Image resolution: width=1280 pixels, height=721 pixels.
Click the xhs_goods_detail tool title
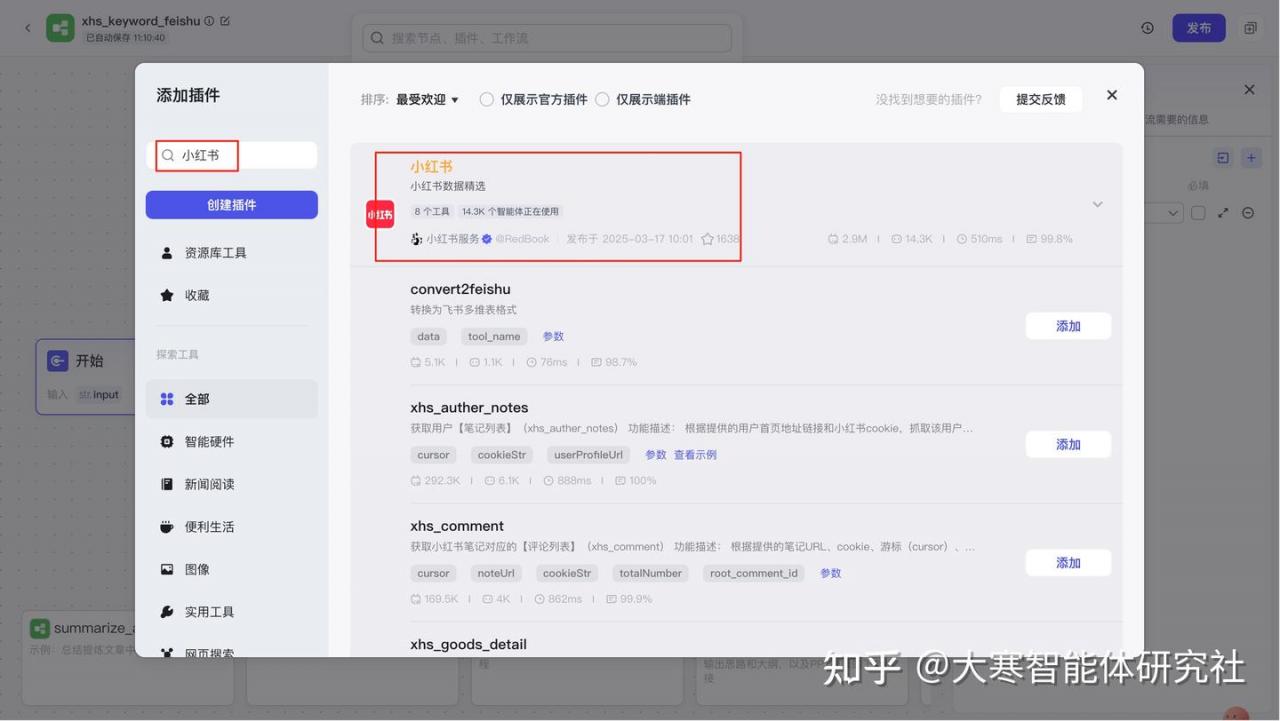(x=468, y=644)
